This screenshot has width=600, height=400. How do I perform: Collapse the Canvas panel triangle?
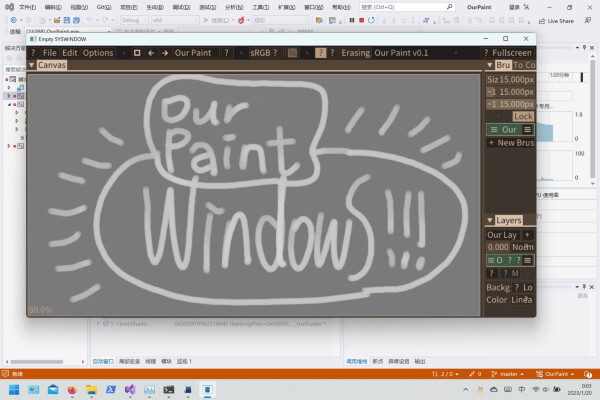tap(32, 65)
